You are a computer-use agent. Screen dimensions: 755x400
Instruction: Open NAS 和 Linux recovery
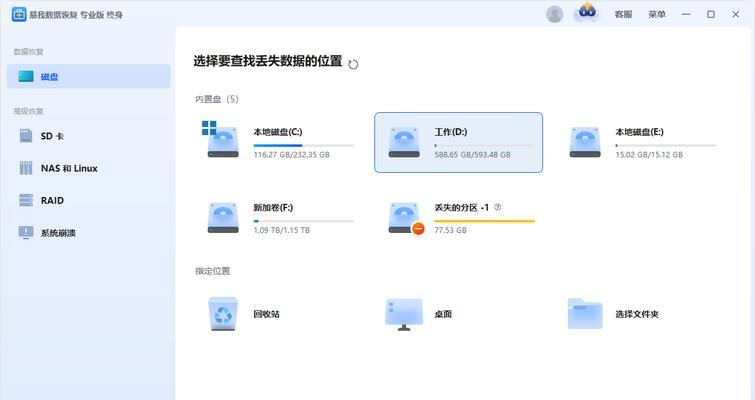(69, 168)
